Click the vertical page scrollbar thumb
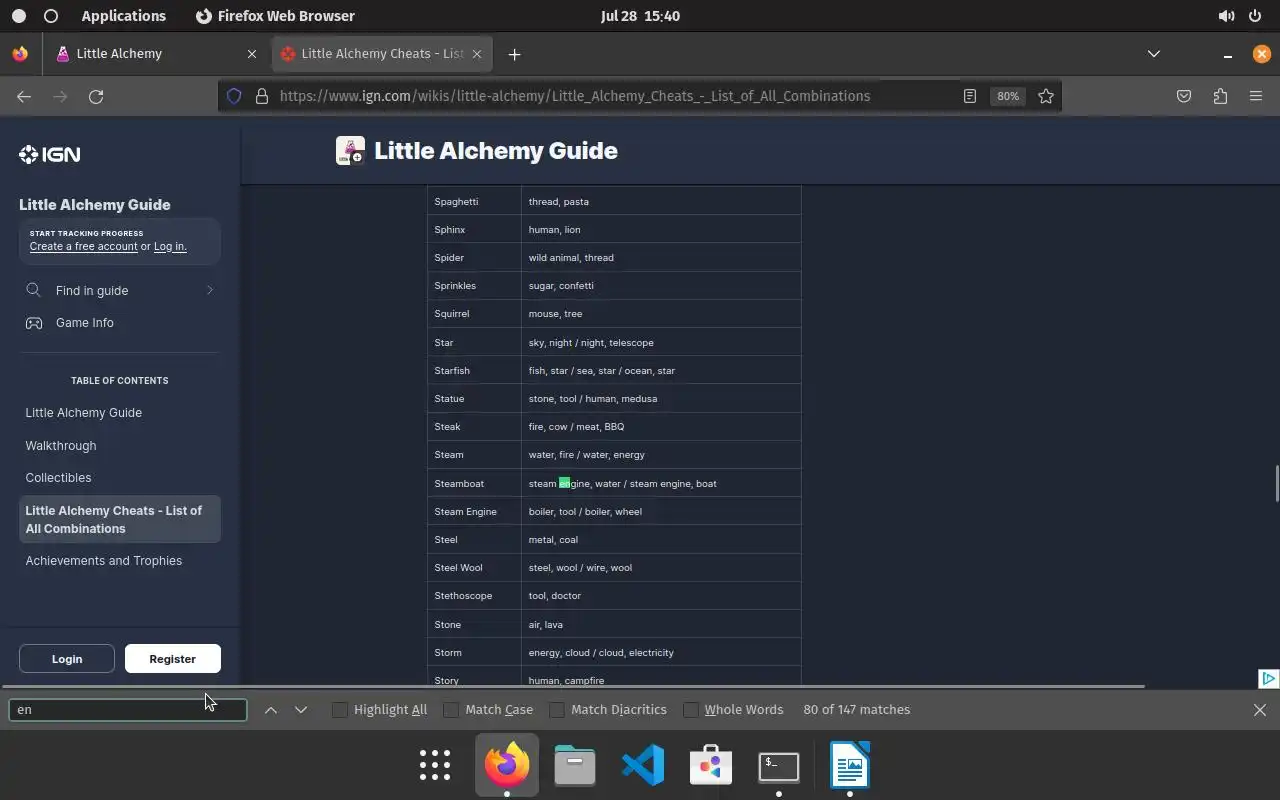Screen dimensions: 1280x800 point(1275,484)
